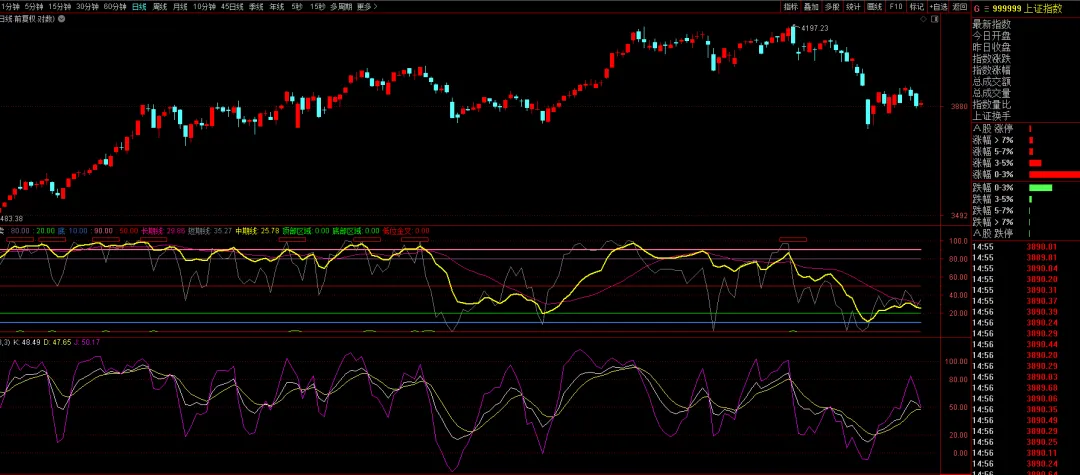Click the 返回 back button

click(959, 6)
